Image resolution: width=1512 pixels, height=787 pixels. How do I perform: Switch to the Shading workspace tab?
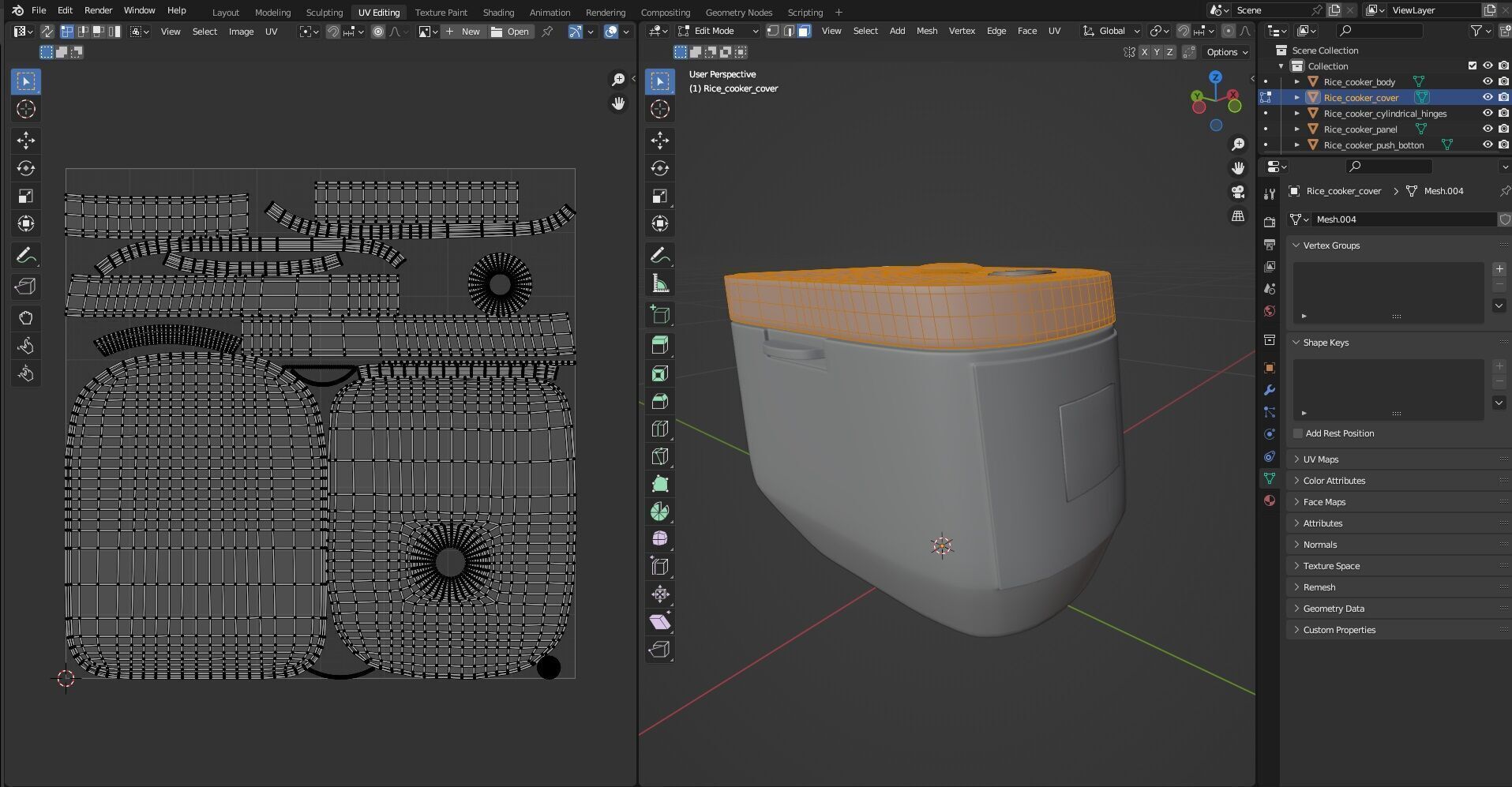(498, 12)
